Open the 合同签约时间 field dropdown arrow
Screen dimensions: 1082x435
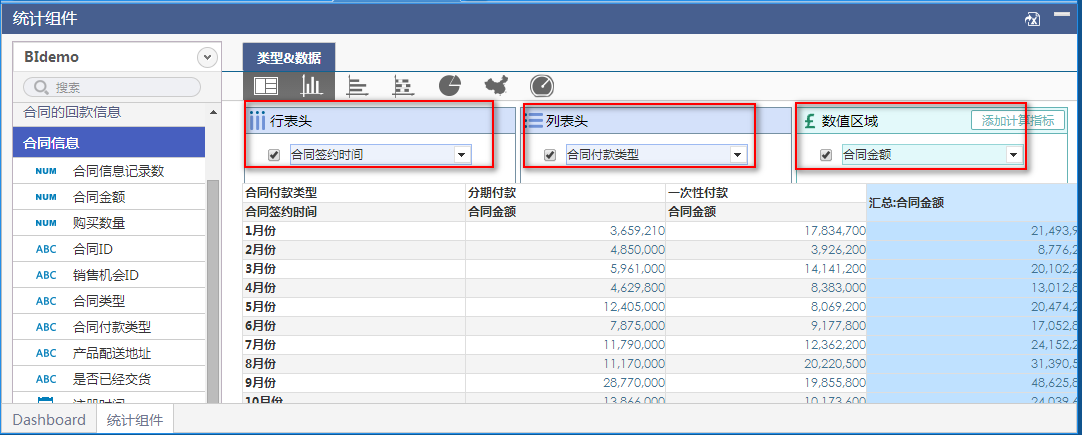click(x=461, y=155)
